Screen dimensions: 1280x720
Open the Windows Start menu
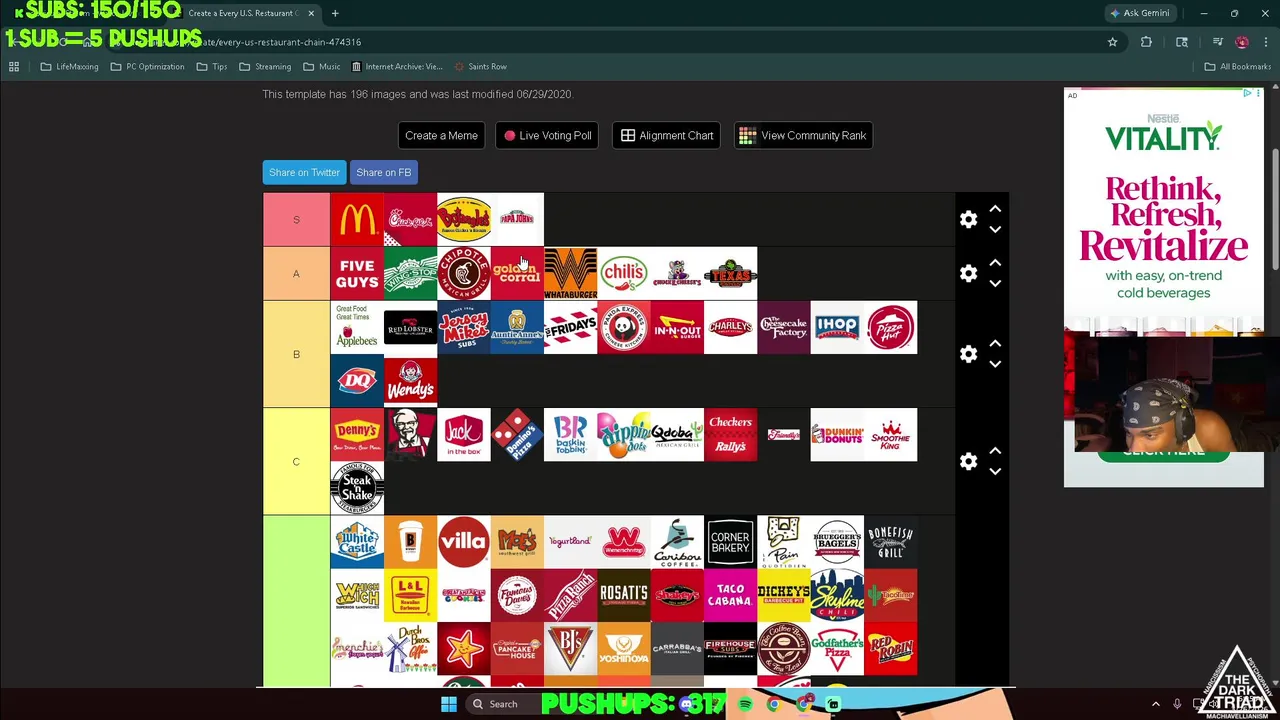pos(449,704)
